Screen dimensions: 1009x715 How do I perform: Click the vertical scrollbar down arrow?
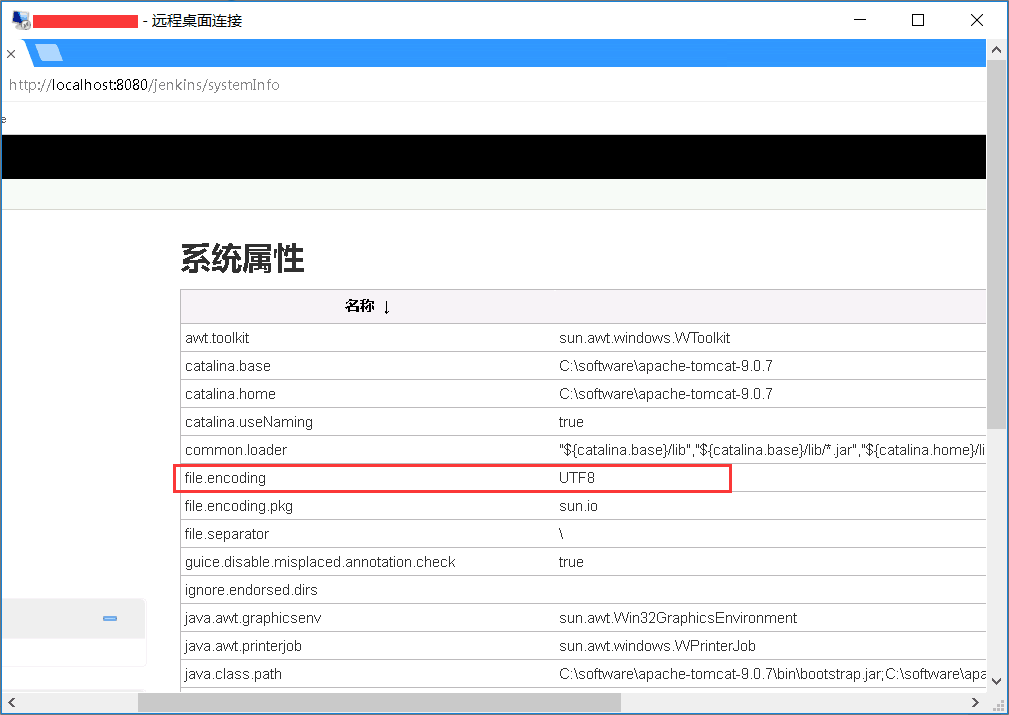tap(997, 680)
